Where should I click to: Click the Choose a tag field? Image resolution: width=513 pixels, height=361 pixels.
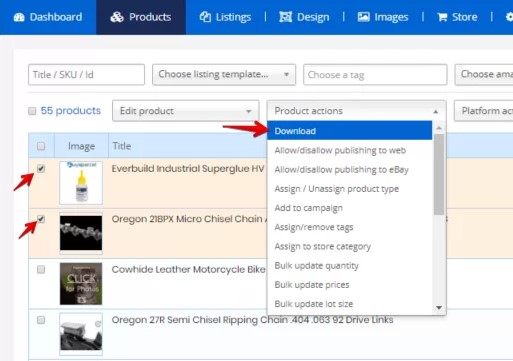(x=375, y=75)
